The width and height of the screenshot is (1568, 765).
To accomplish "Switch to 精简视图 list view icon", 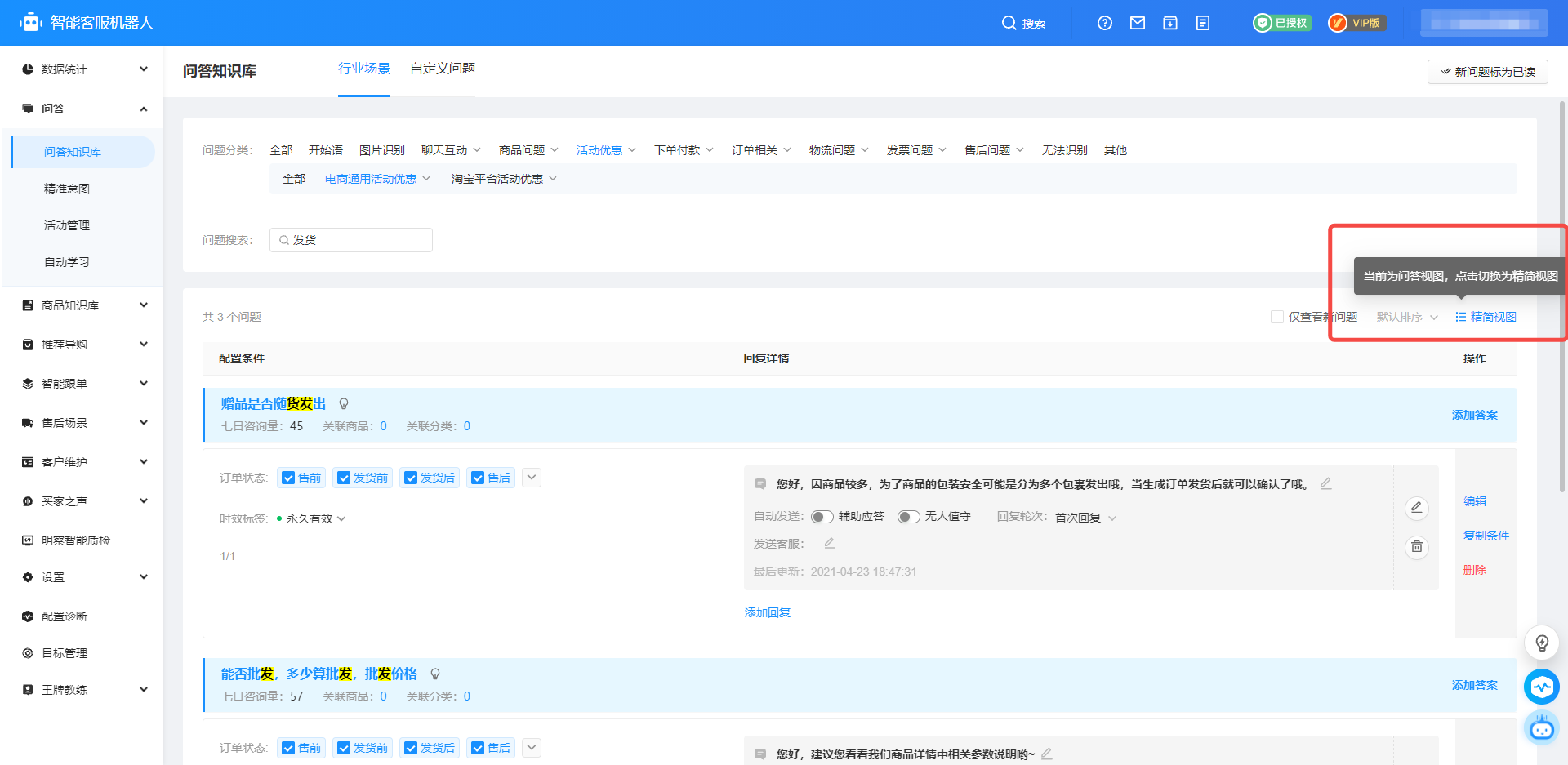I will click(x=1460, y=317).
